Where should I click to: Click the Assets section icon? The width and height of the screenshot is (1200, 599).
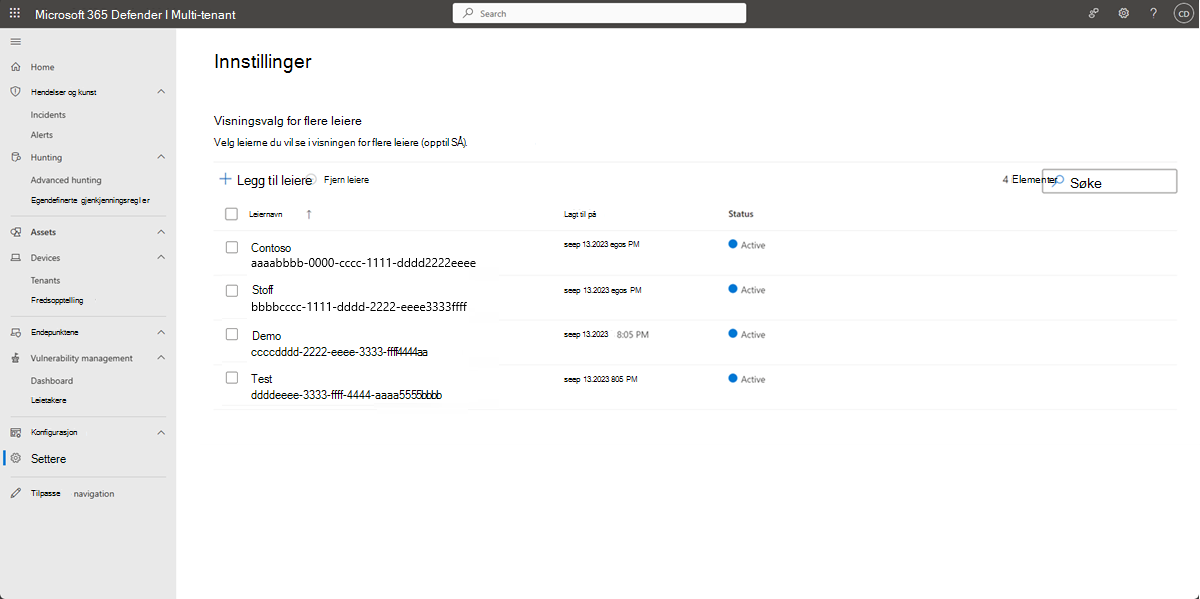(x=15, y=232)
